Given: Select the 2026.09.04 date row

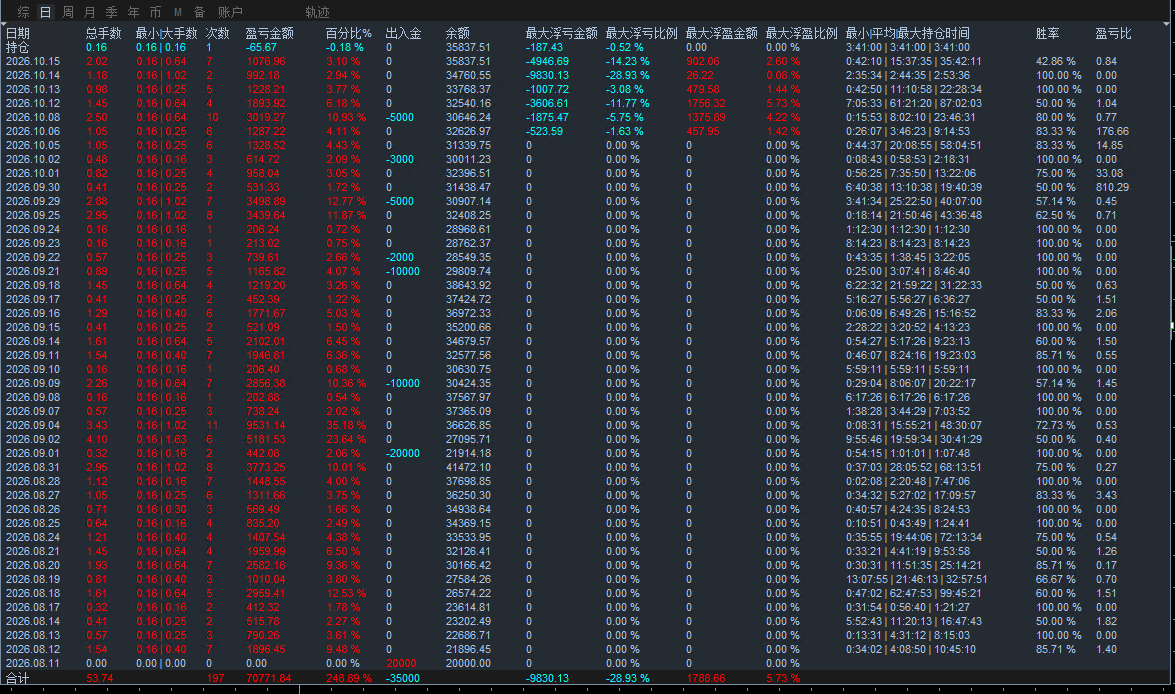Looking at the screenshot, I should [33, 425].
